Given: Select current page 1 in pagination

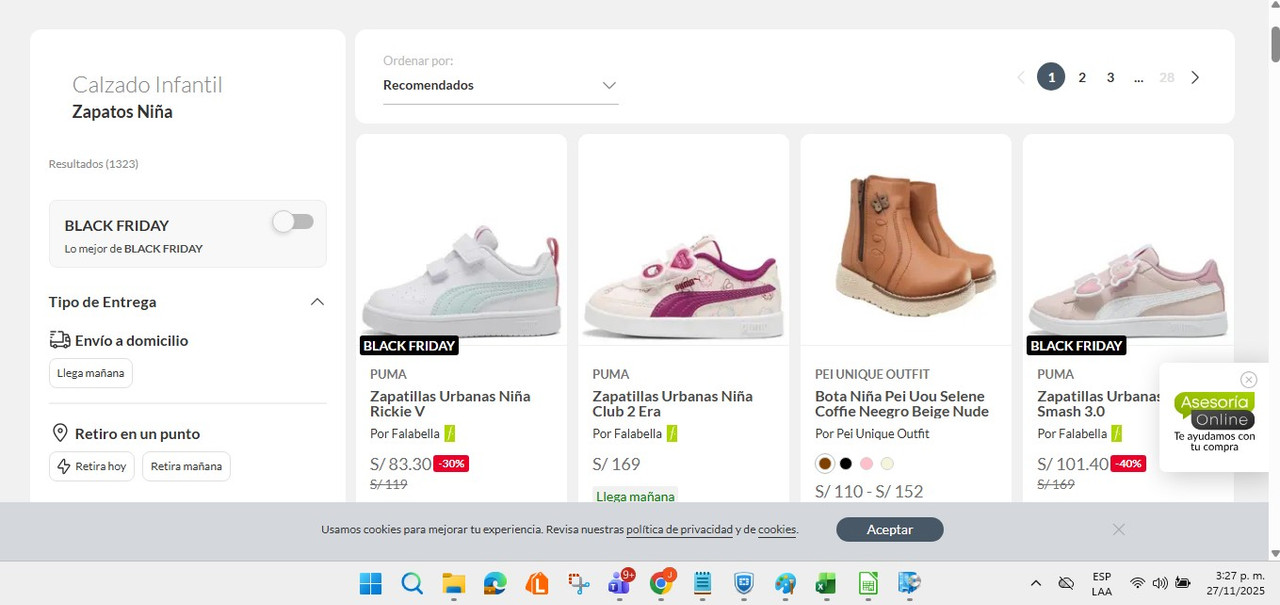Looking at the screenshot, I should 1051,77.
